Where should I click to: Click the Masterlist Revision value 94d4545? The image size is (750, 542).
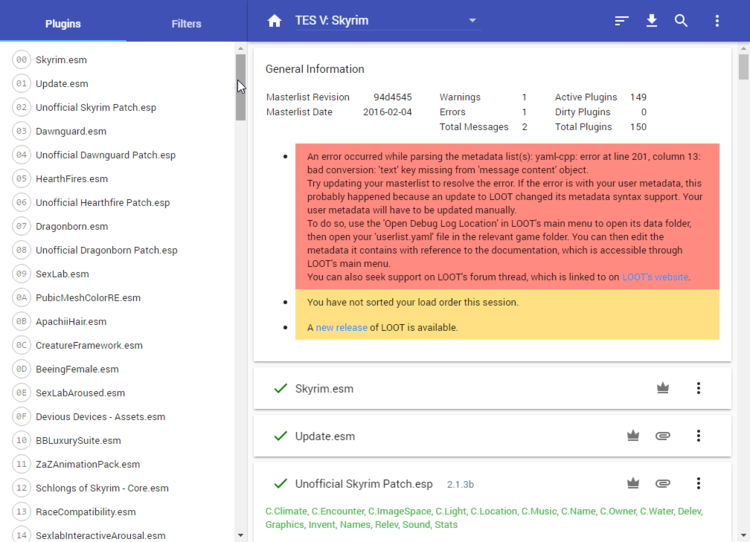[x=393, y=97]
